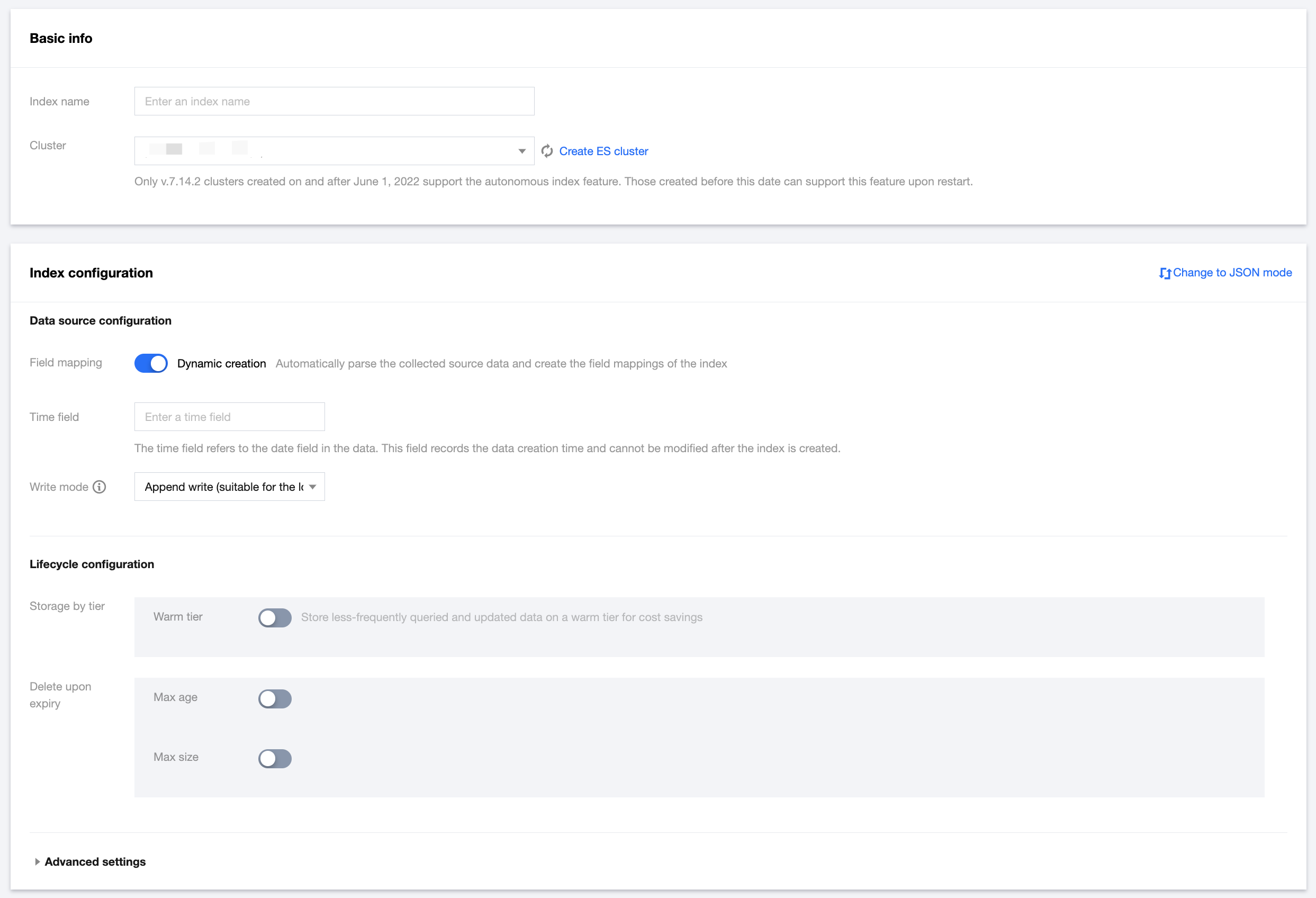Switch on the Max size toggle

tap(275, 758)
